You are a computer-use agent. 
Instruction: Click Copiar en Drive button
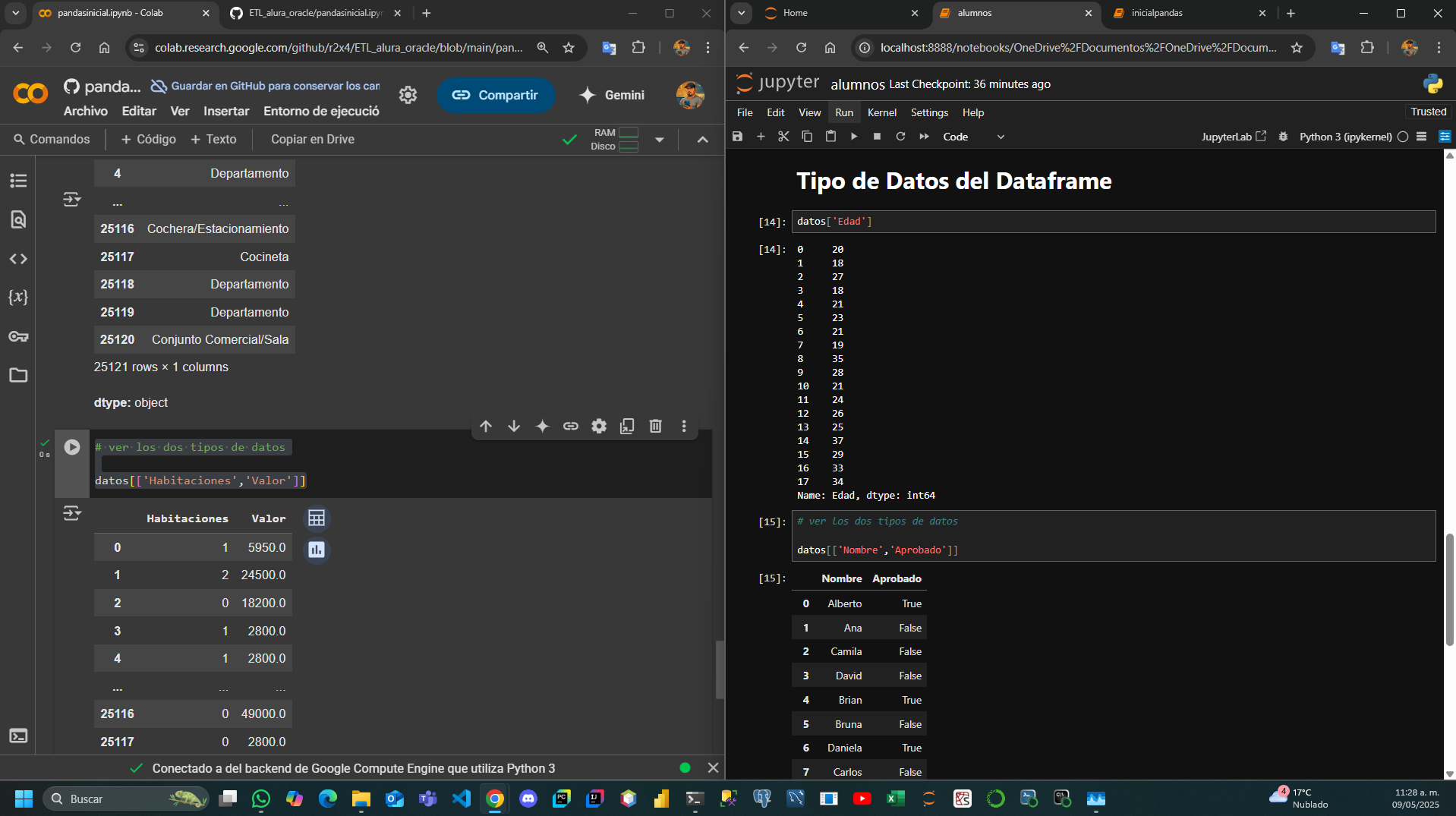pos(313,140)
